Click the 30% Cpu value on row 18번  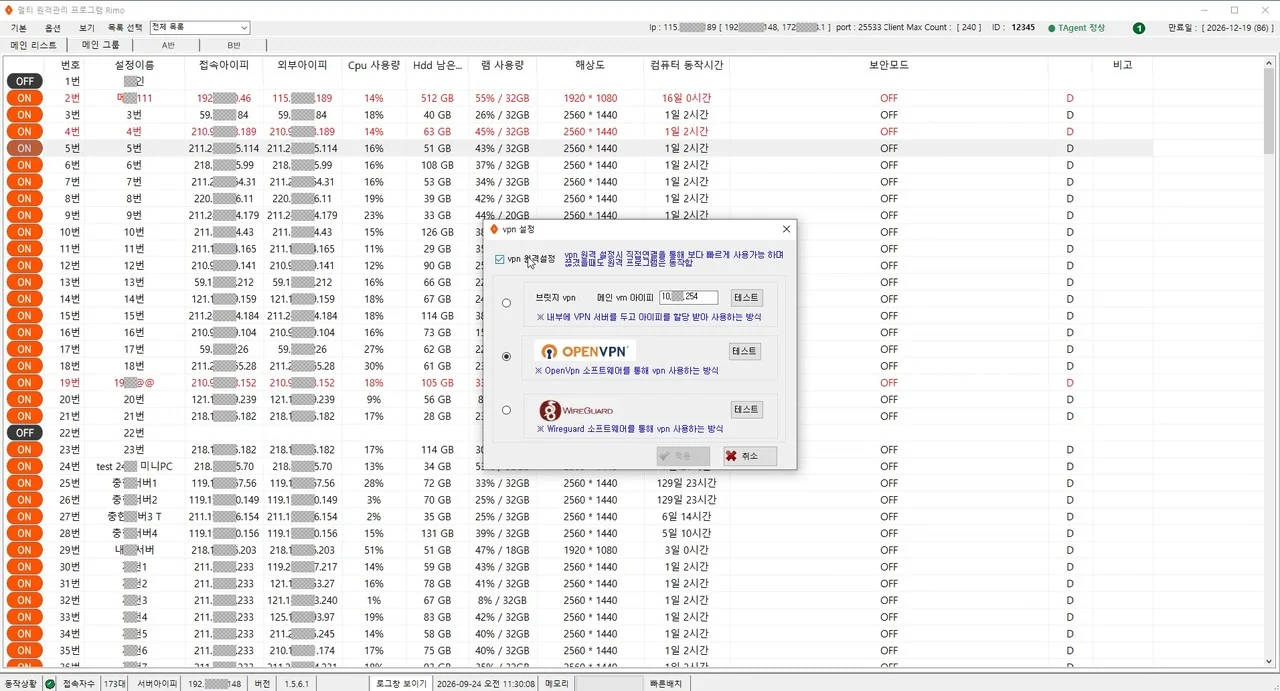(x=373, y=366)
